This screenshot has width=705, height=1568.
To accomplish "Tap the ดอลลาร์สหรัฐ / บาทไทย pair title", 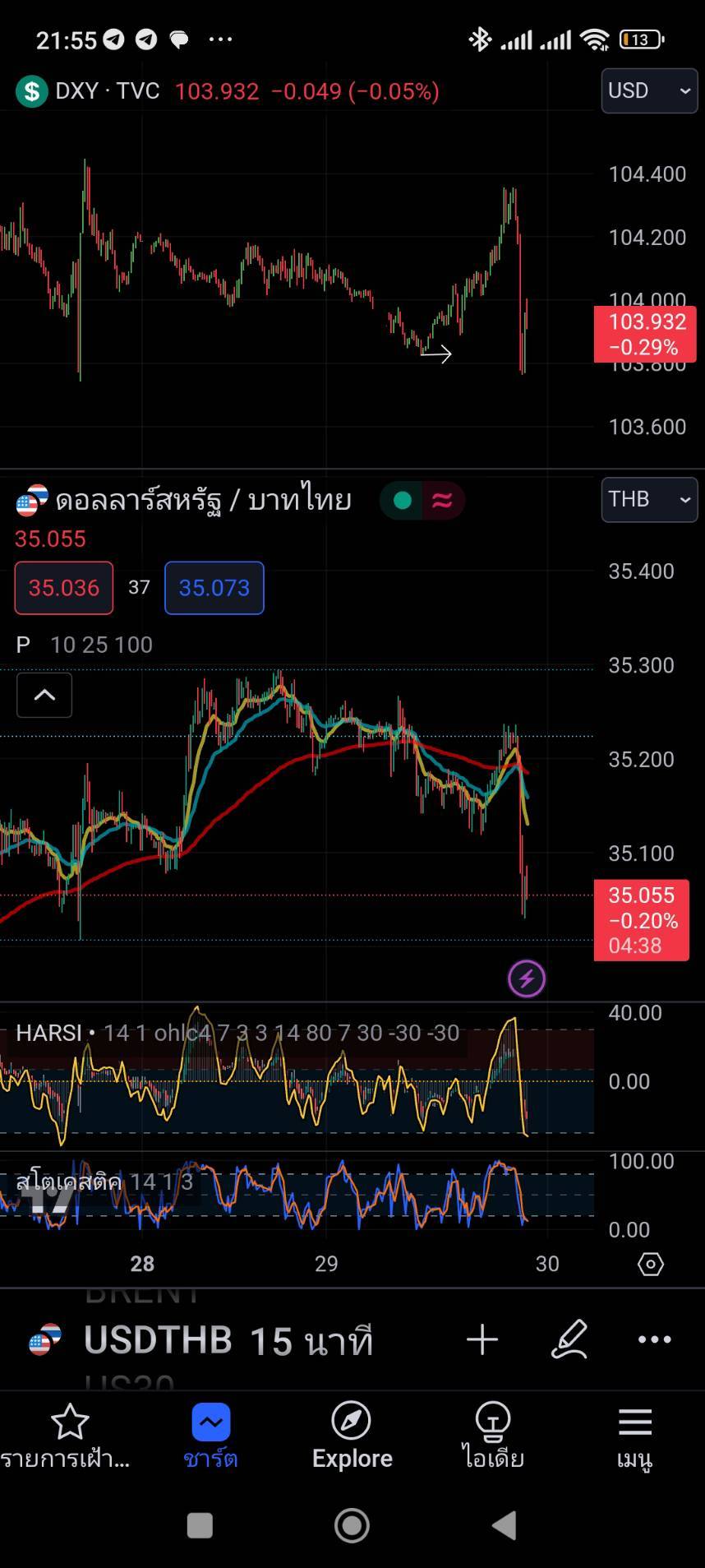I will pos(204,499).
